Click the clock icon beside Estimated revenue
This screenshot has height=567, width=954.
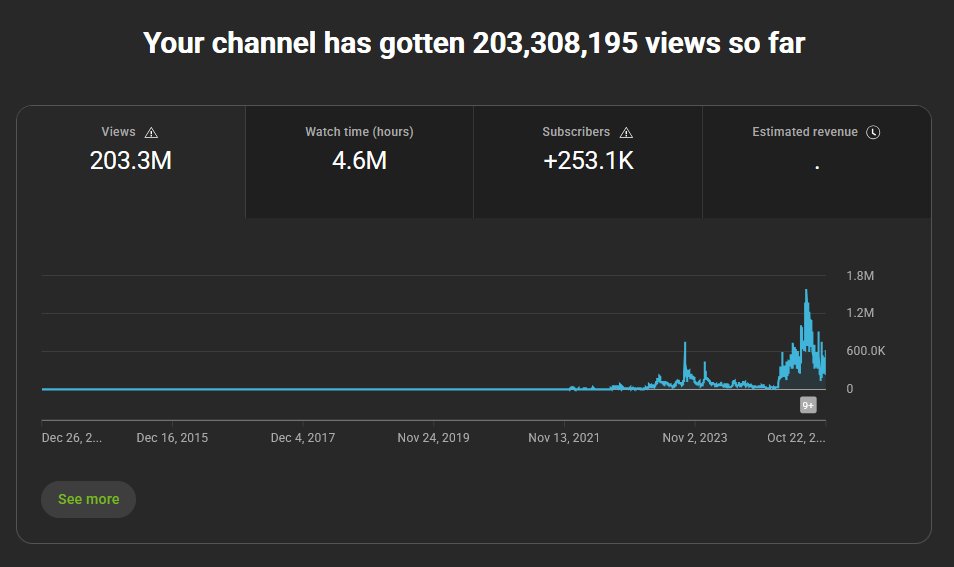[x=873, y=132]
